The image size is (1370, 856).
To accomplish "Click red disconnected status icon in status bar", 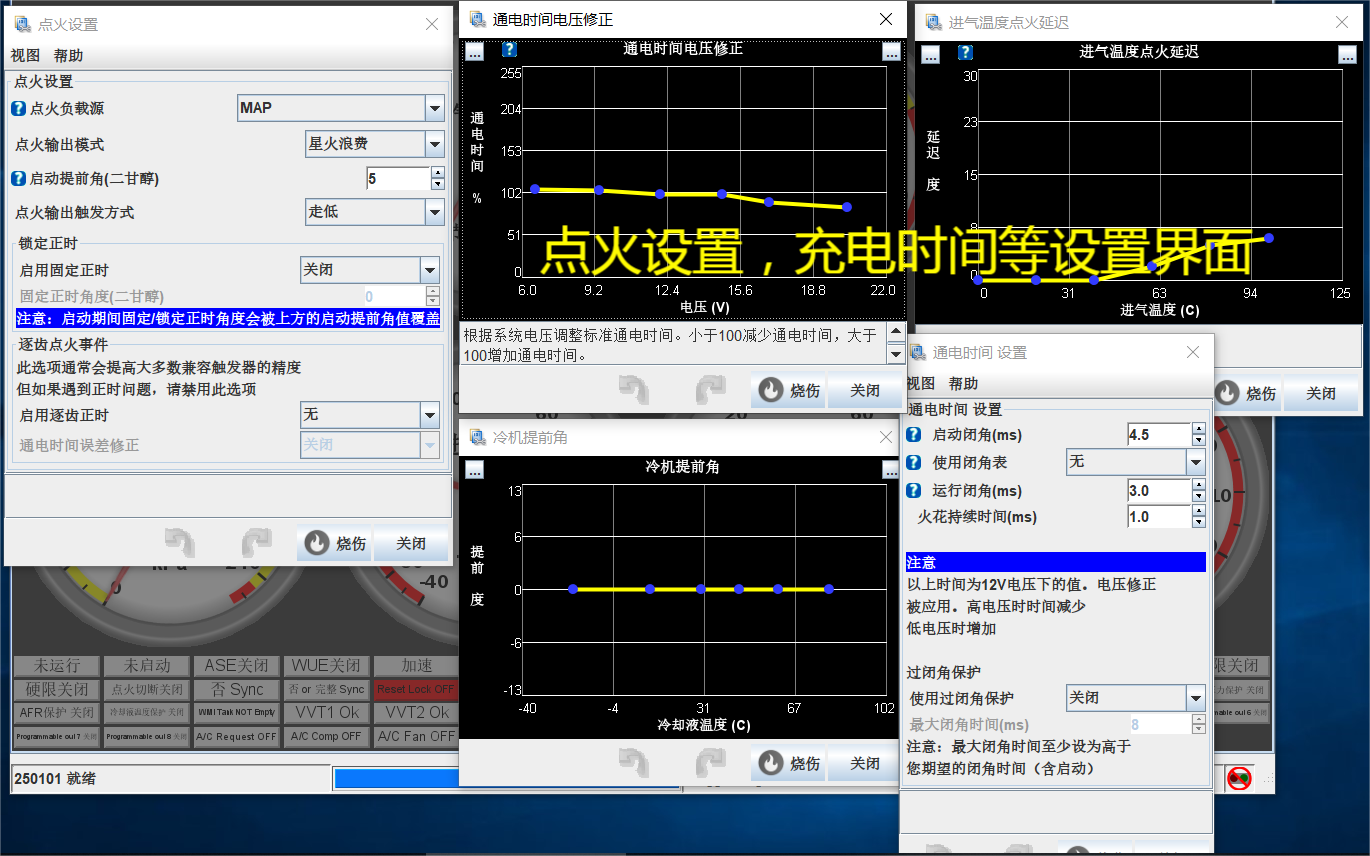I will (x=1239, y=778).
